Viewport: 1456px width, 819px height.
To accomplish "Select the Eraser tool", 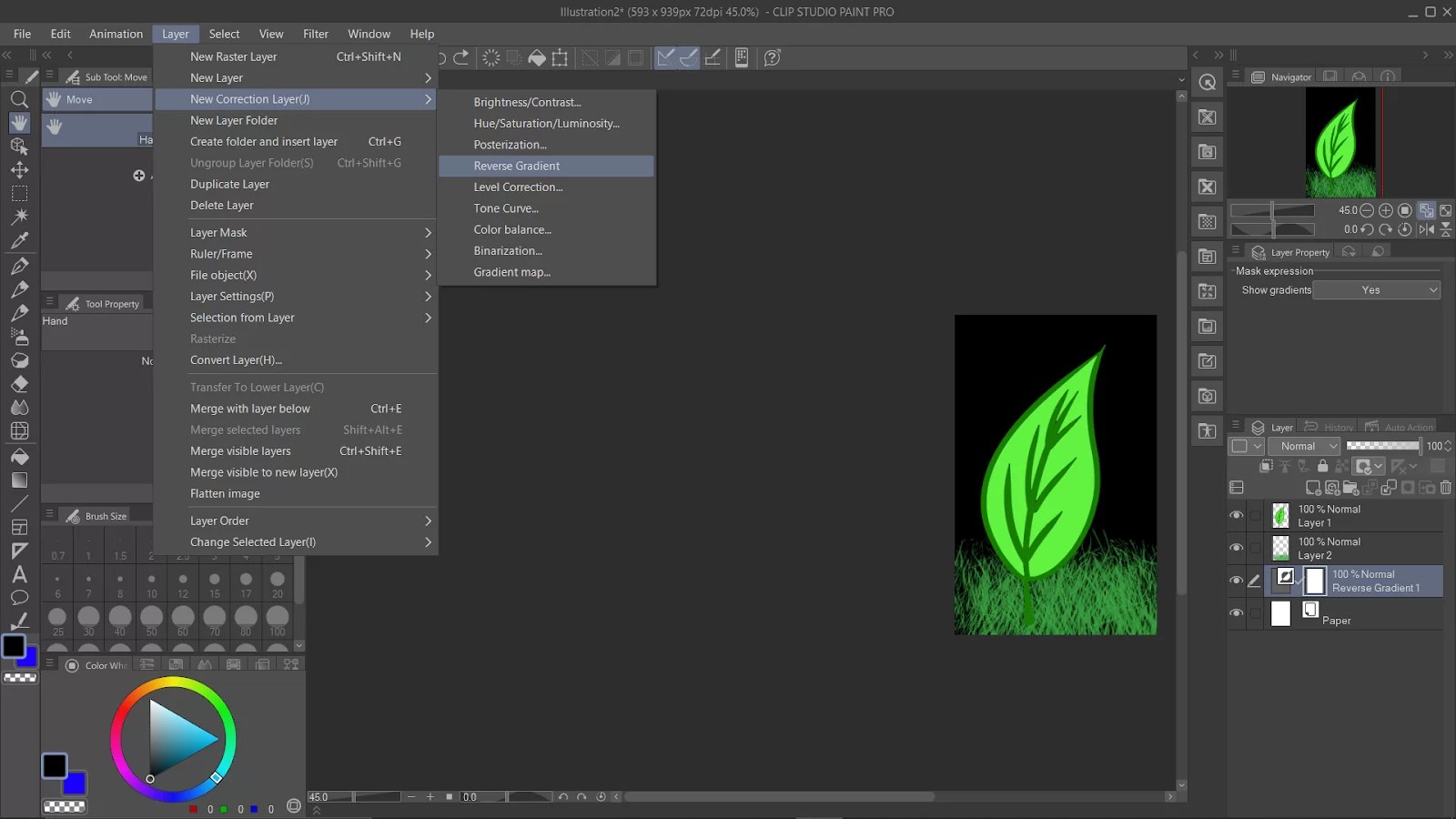I will [19, 384].
